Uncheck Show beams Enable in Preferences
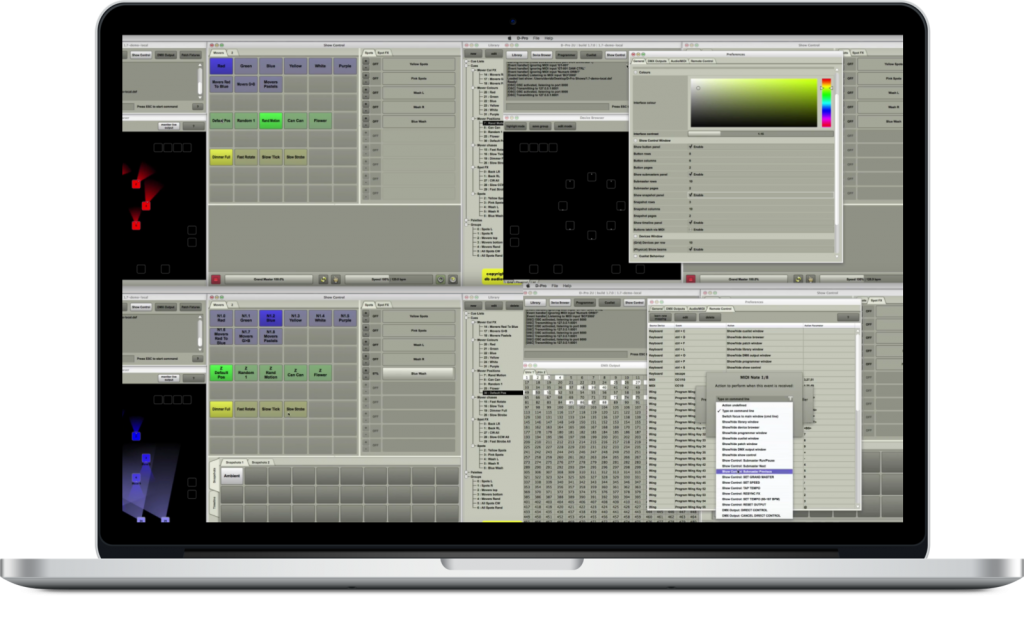This screenshot has height=617, width=1024. tap(691, 249)
